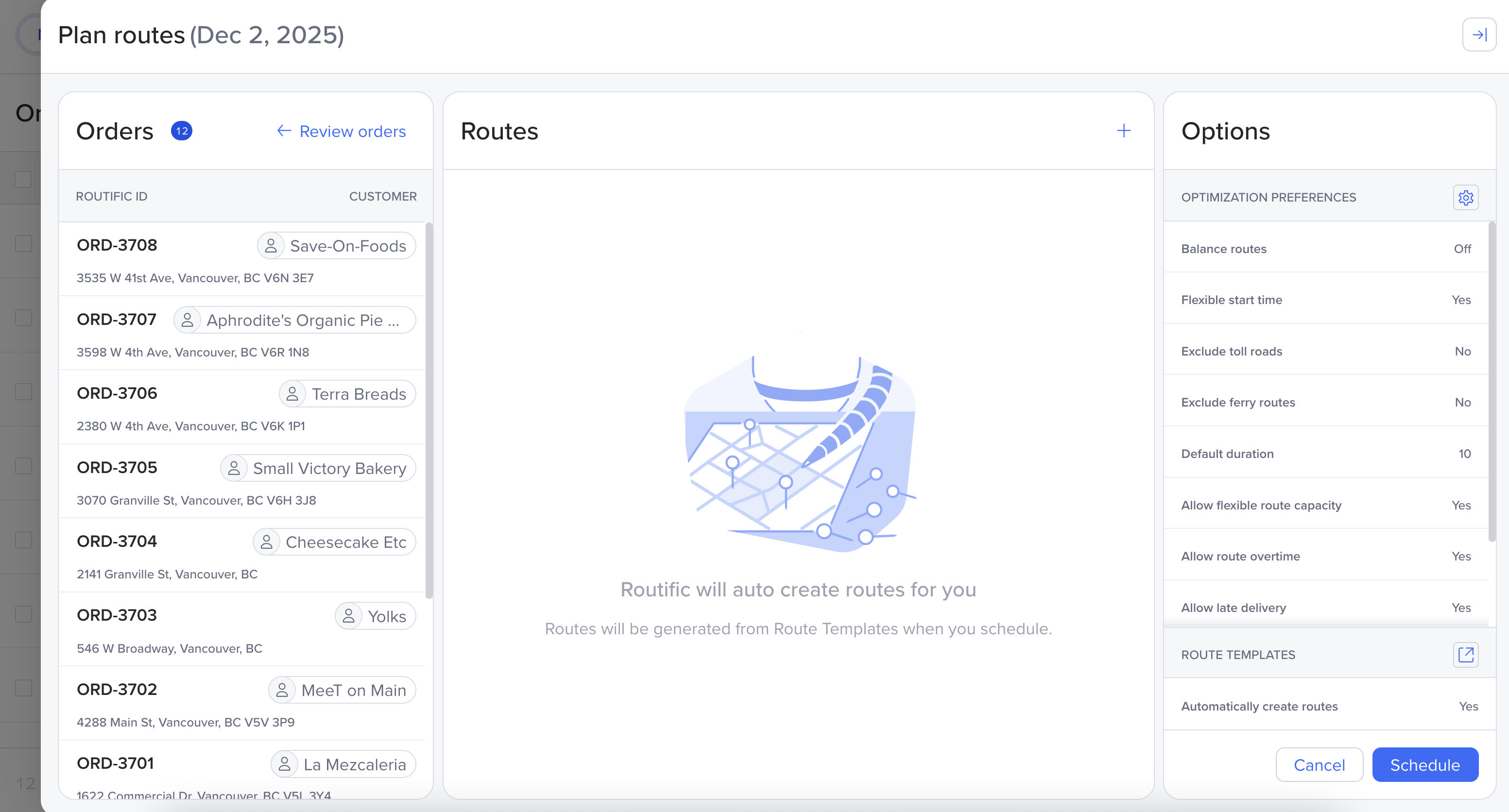Click the orders list scrollbar
This screenshot has height=812, width=1509.
[429, 410]
